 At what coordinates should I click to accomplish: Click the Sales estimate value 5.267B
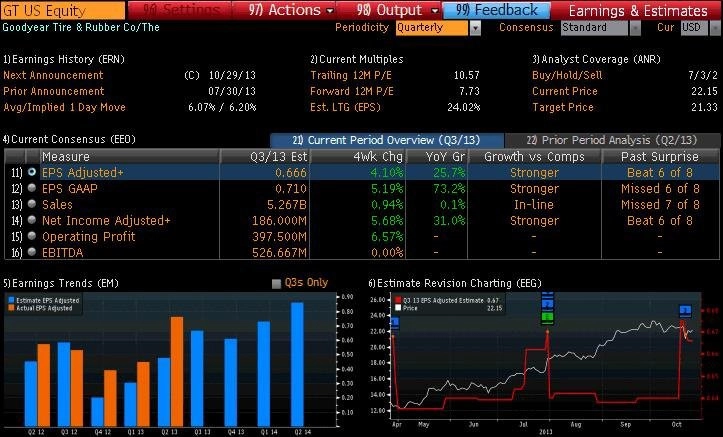coord(286,205)
